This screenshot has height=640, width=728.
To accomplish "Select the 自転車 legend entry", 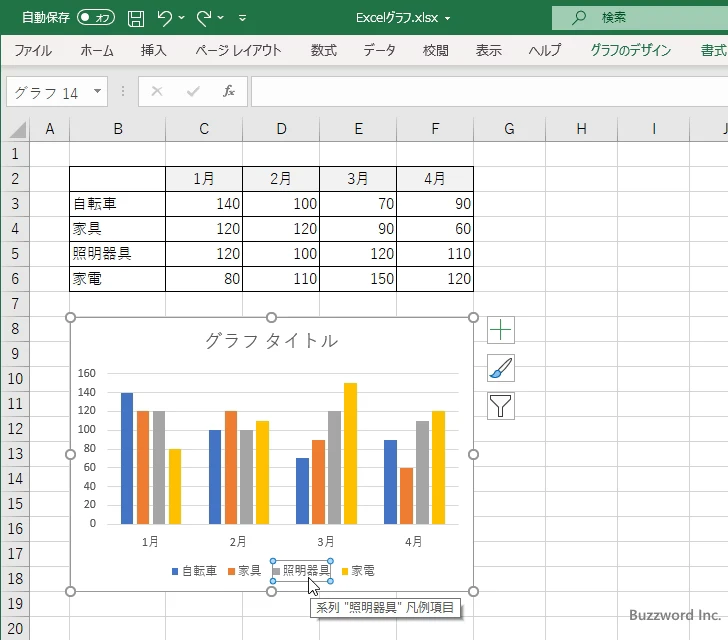I will (194, 571).
